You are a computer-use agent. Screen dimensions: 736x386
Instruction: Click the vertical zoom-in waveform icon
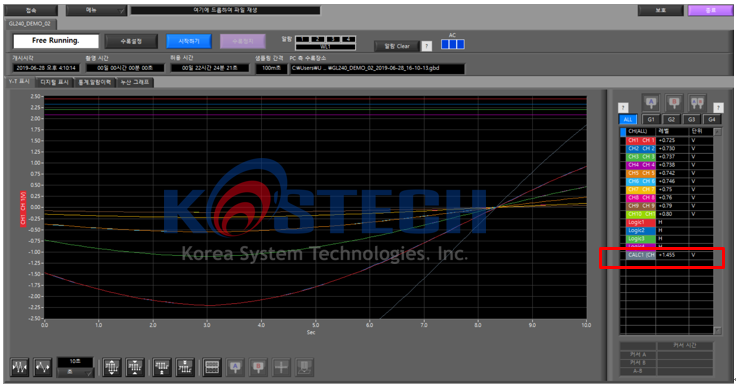(112, 367)
